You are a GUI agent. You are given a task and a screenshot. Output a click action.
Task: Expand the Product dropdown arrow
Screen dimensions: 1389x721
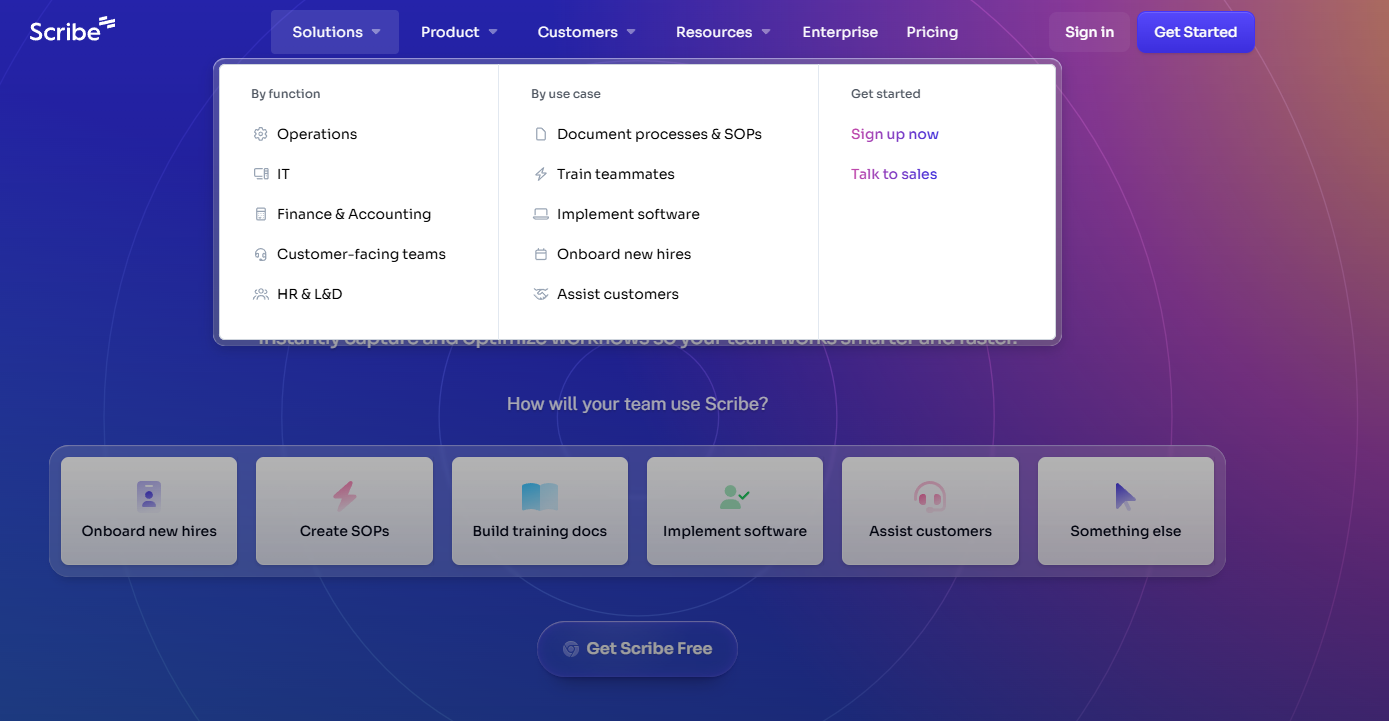(x=493, y=32)
